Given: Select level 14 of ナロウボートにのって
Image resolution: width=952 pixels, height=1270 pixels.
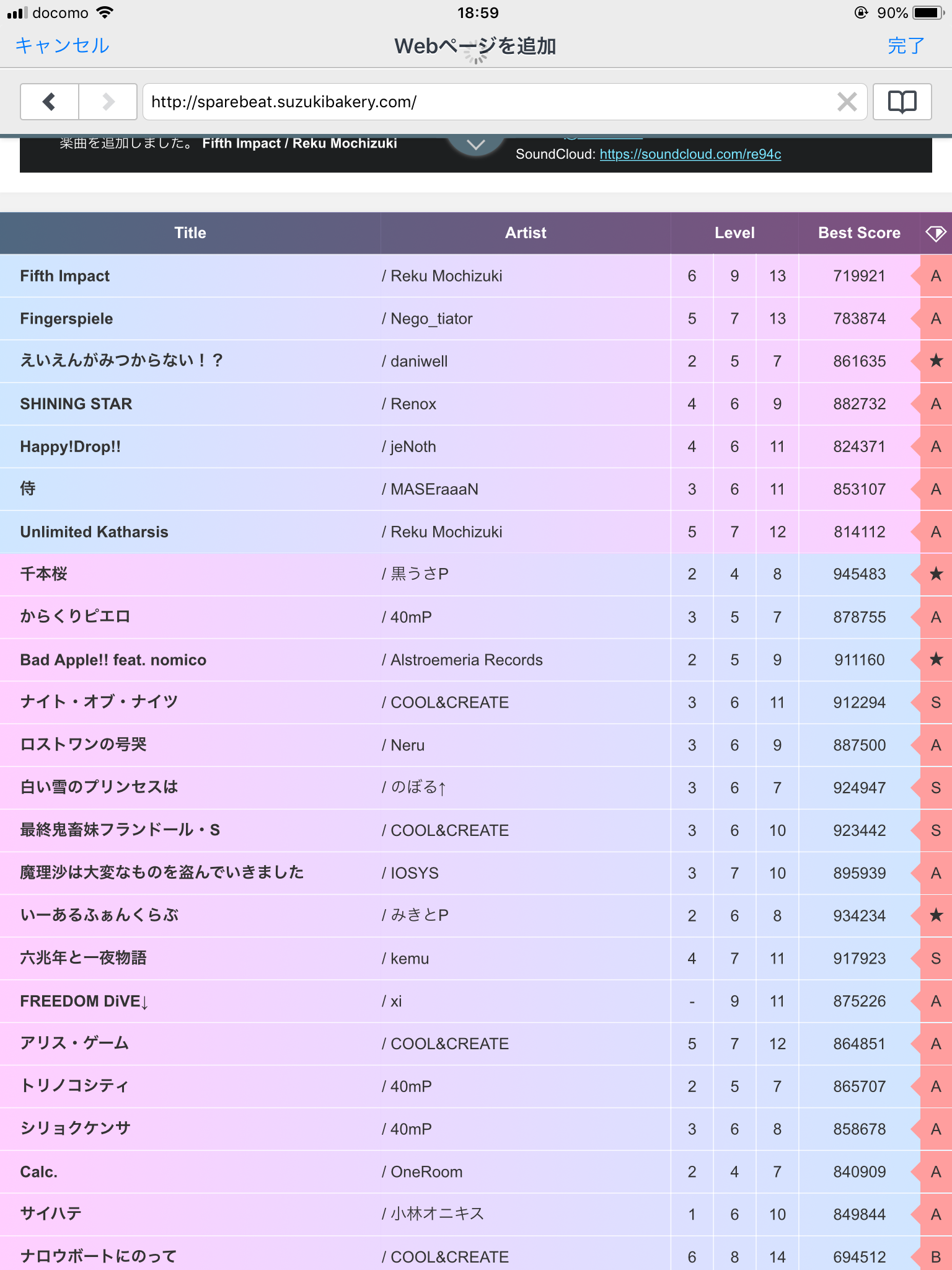Looking at the screenshot, I should coord(777,1256).
